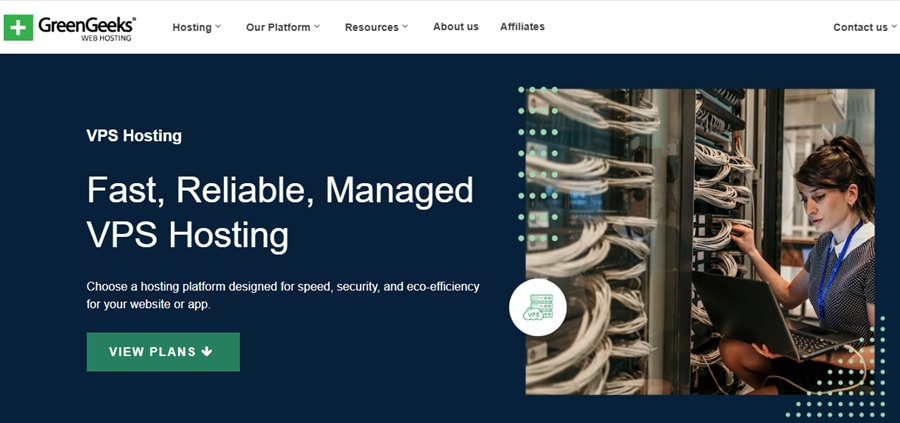The image size is (900, 423).
Task: Click the VIEW PLANS button
Action: 163,352
